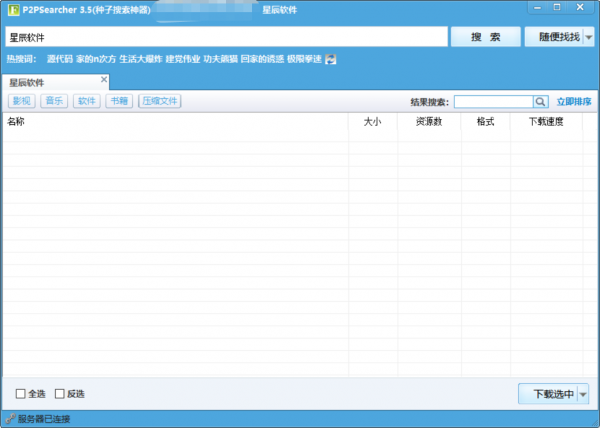Click the 服务器已连接 status text
The height and width of the screenshot is (428, 600).
pos(44,419)
